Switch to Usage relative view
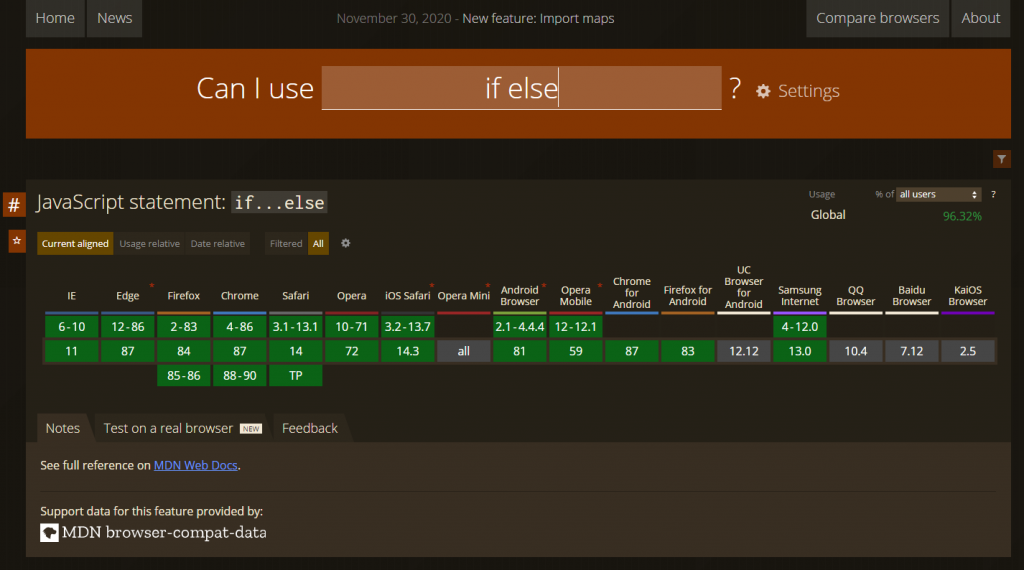This screenshot has width=1024, height=570. pos(150,243)
